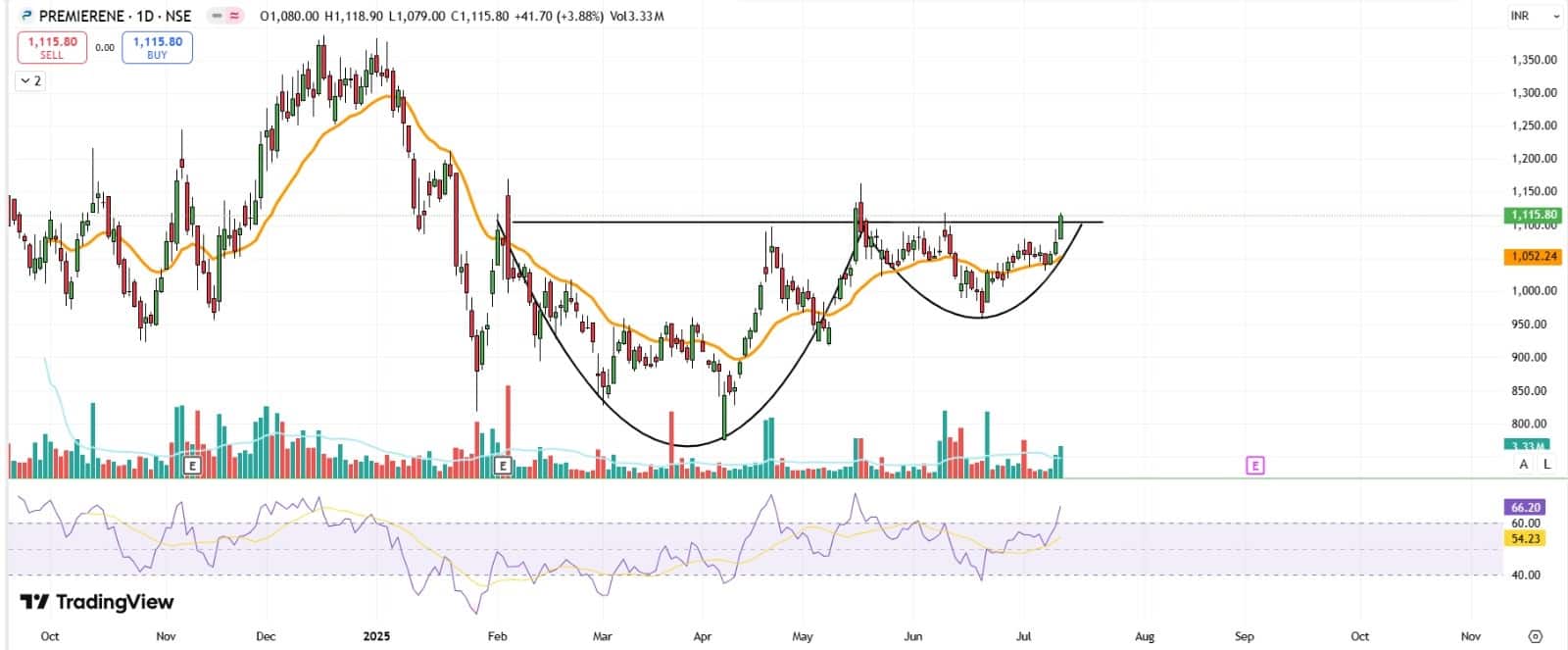
Task: Click the PREMIERENE symbol logo icon
Action: pyautogui.click(x=26, y=16)
